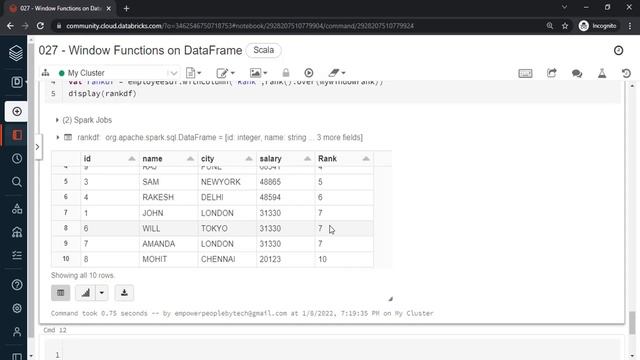Viewport: 640px width, 360px height.
Task: Show keyboard shortcuts icon
Action: pos(525,73)
